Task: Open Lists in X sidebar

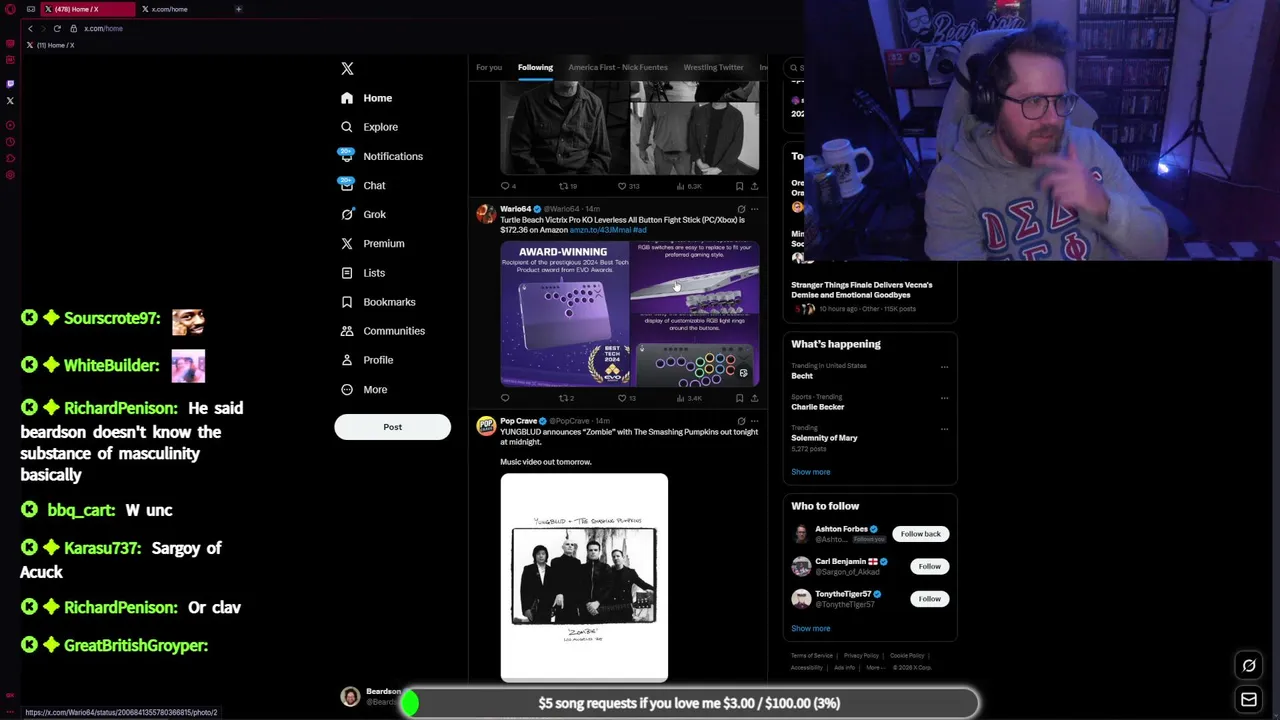Action: click(x=362, y=272)
